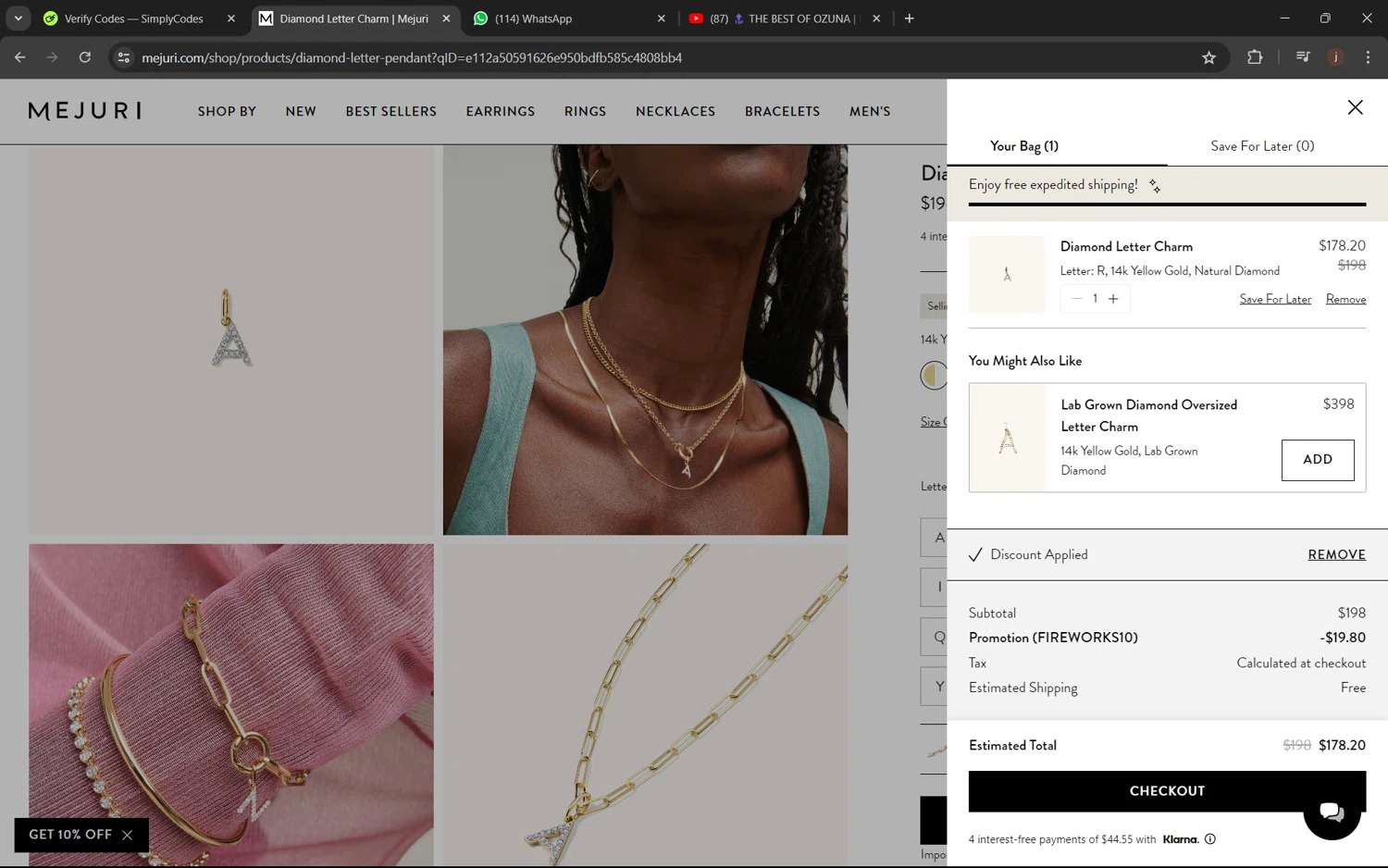
Task: Open the tab search dropdown arrow
Action: pyautogui.click(x=19, y=19)
